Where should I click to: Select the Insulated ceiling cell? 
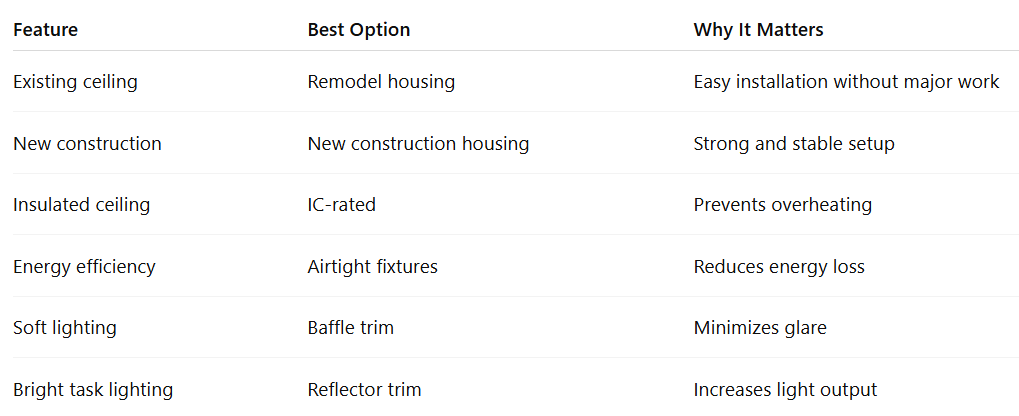point(81,205)
